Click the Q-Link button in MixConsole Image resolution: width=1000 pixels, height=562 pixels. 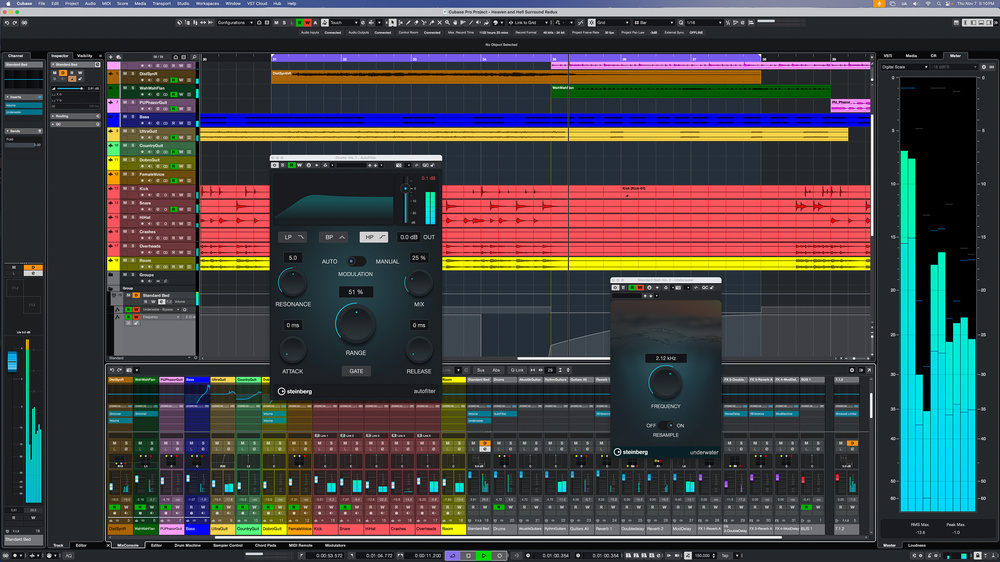517,370
